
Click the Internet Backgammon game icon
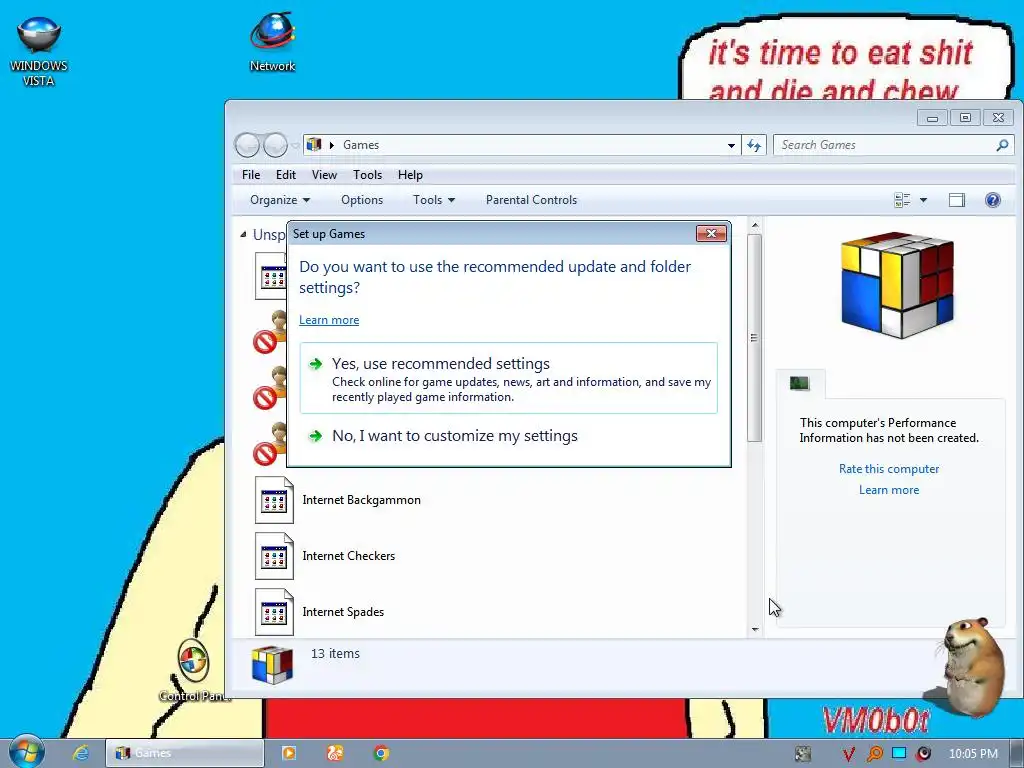click(x=274, y=500)
